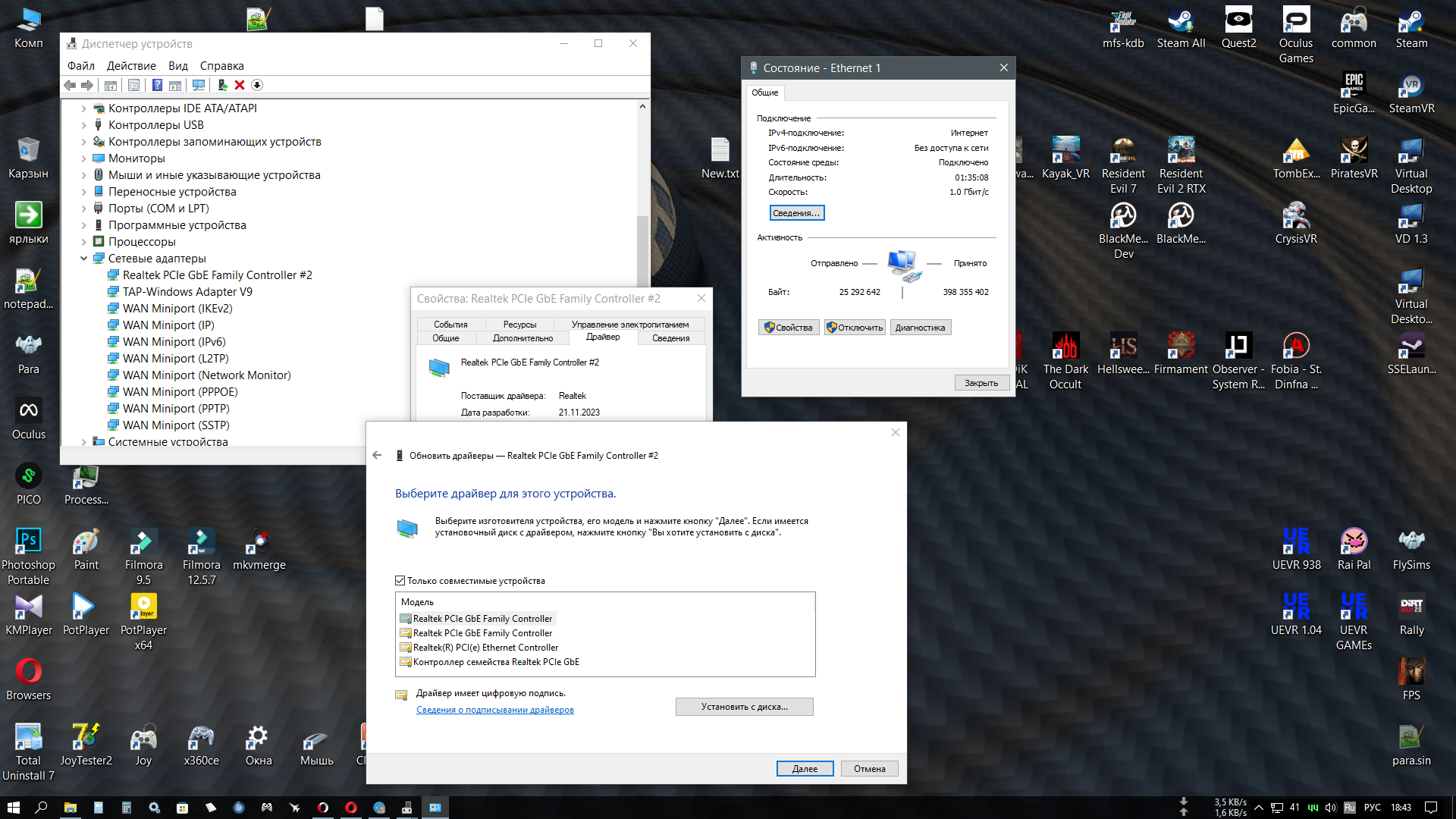Open 'Сведения о подписывании драйверов' link
Viewport: 1456px width, 819px height.
coord(494,710)
